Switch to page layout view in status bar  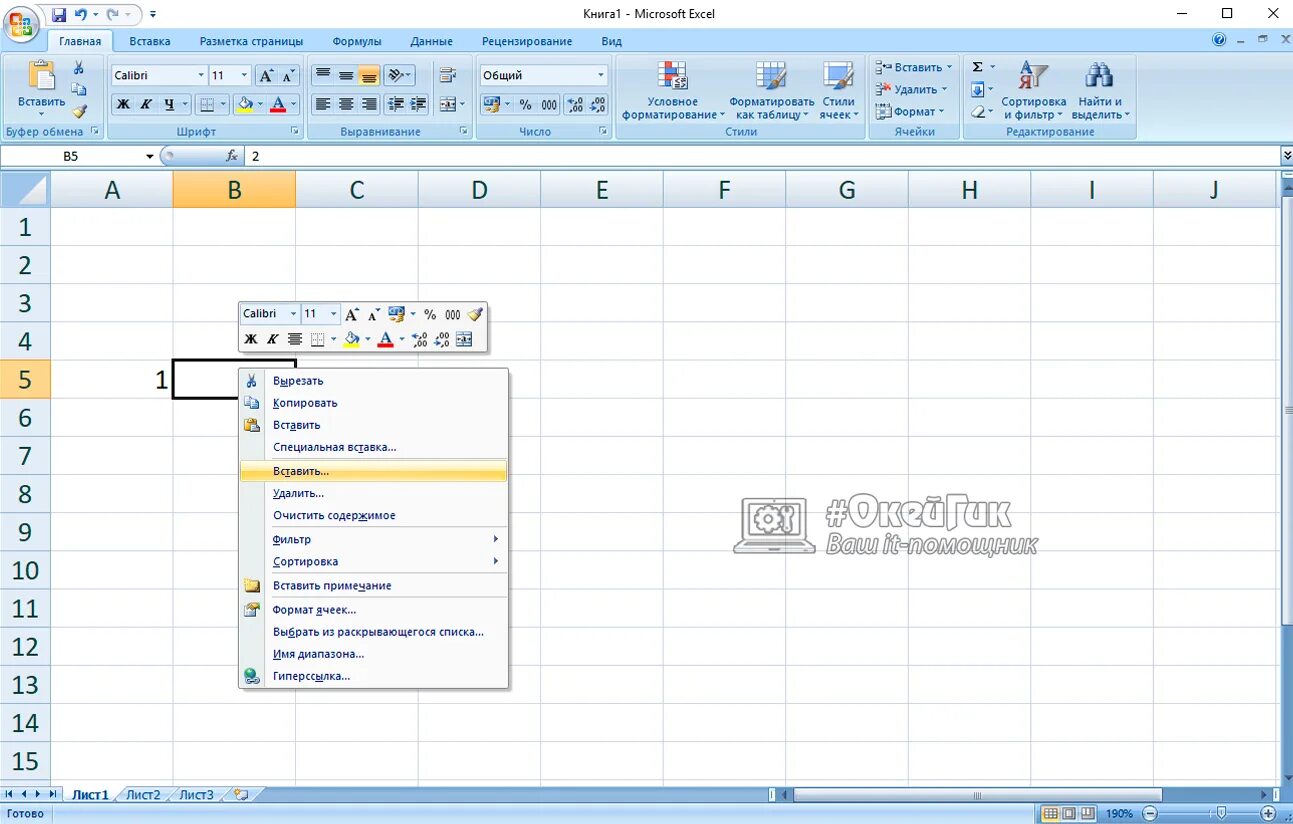[1068, 814]
